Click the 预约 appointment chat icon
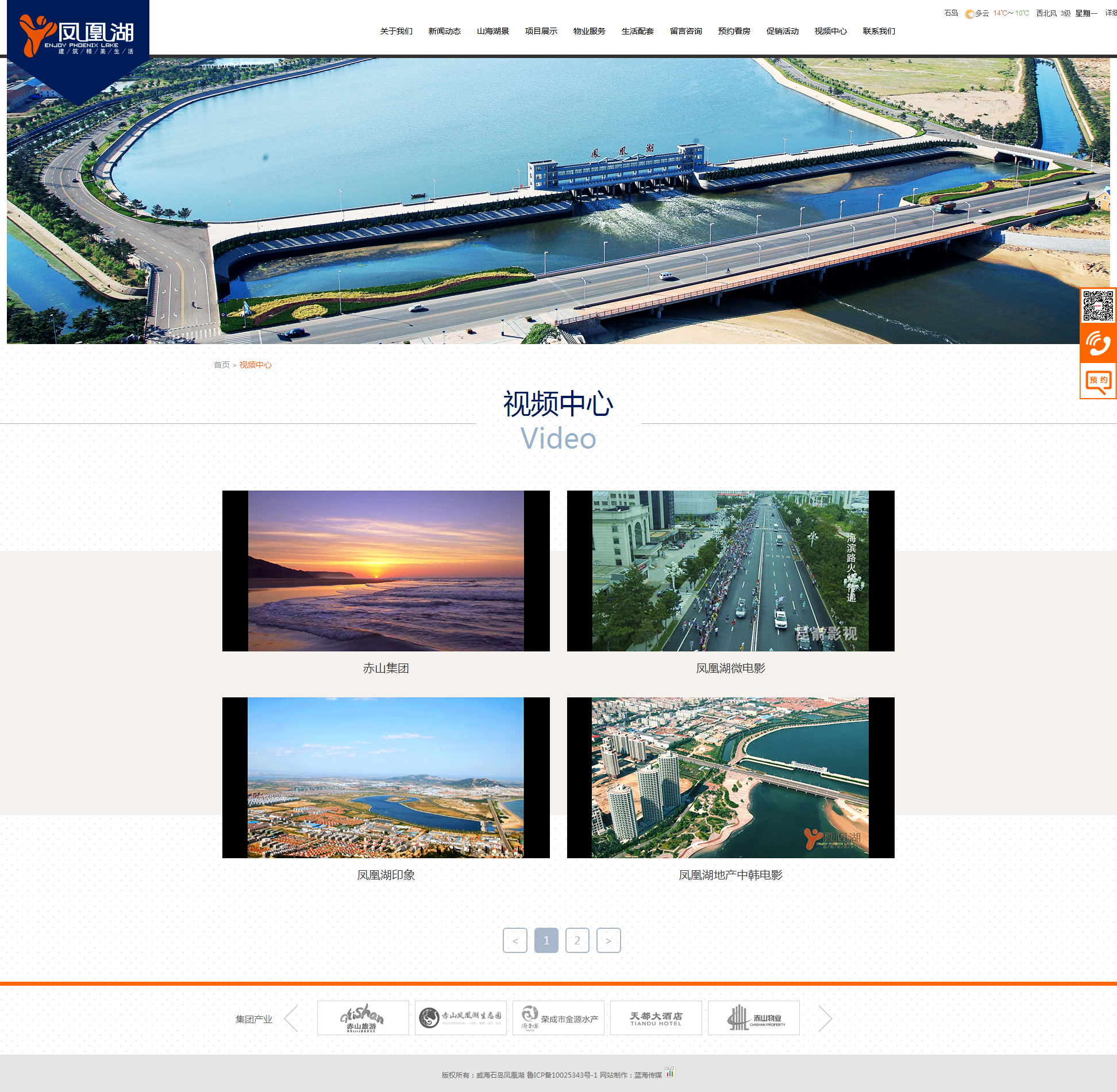This screenshot has height=1092, width=1117. 1097,381
